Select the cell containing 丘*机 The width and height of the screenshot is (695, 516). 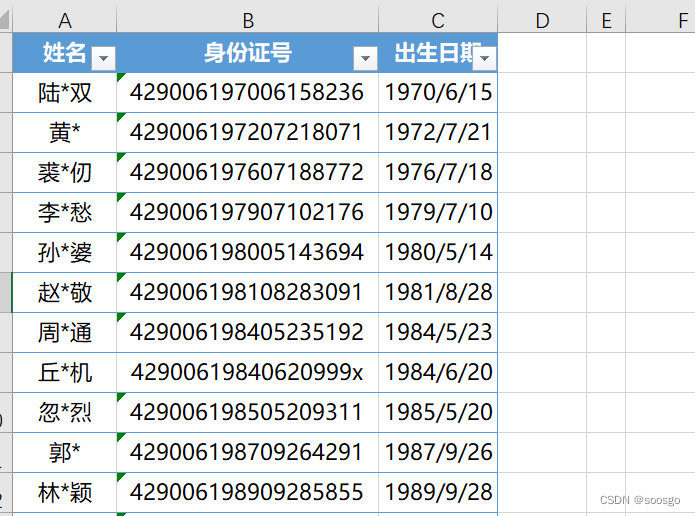(x=65, y=372)
